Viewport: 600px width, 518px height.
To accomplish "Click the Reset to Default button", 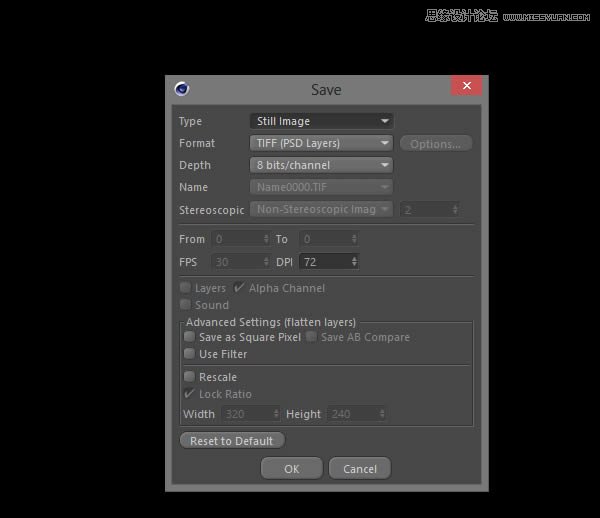I will pyautogui.click(x=232, y=441).
